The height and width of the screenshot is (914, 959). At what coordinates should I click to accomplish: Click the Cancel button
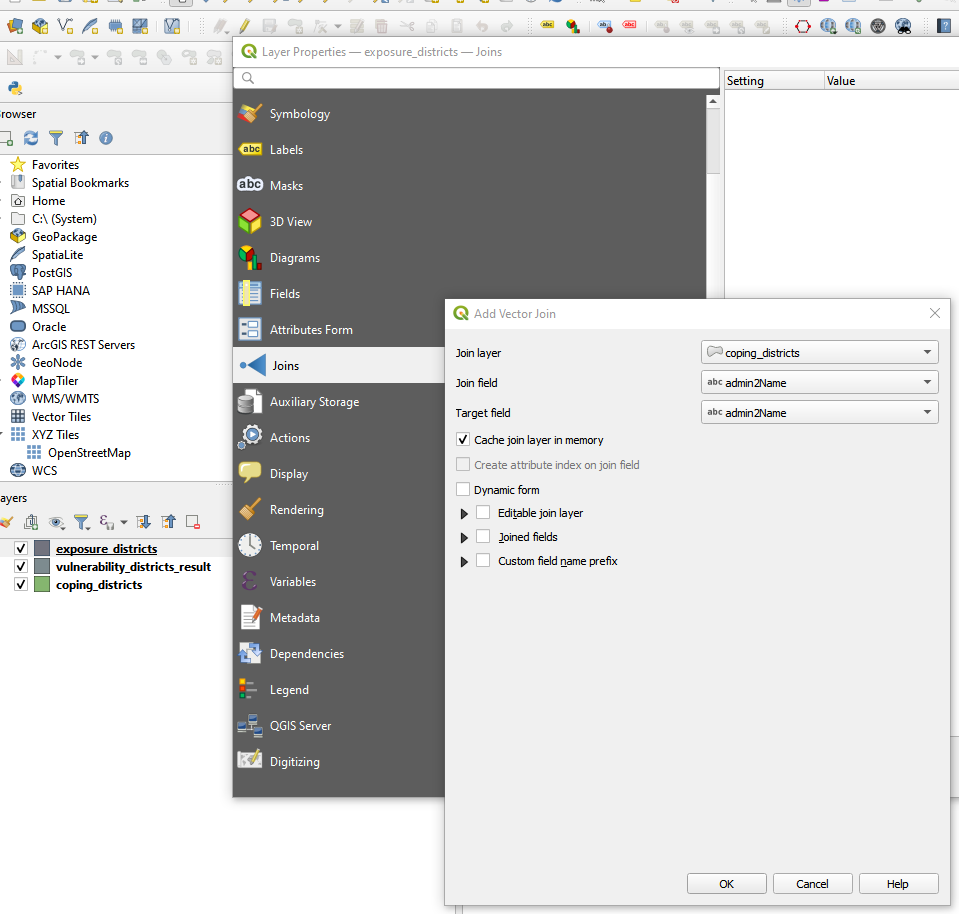(812, 884)
